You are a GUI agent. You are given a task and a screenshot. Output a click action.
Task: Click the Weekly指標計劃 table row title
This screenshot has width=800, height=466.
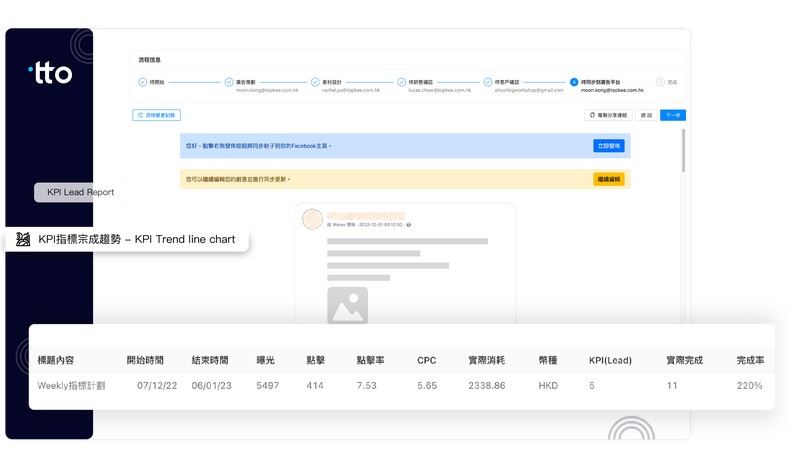[72, 385]
